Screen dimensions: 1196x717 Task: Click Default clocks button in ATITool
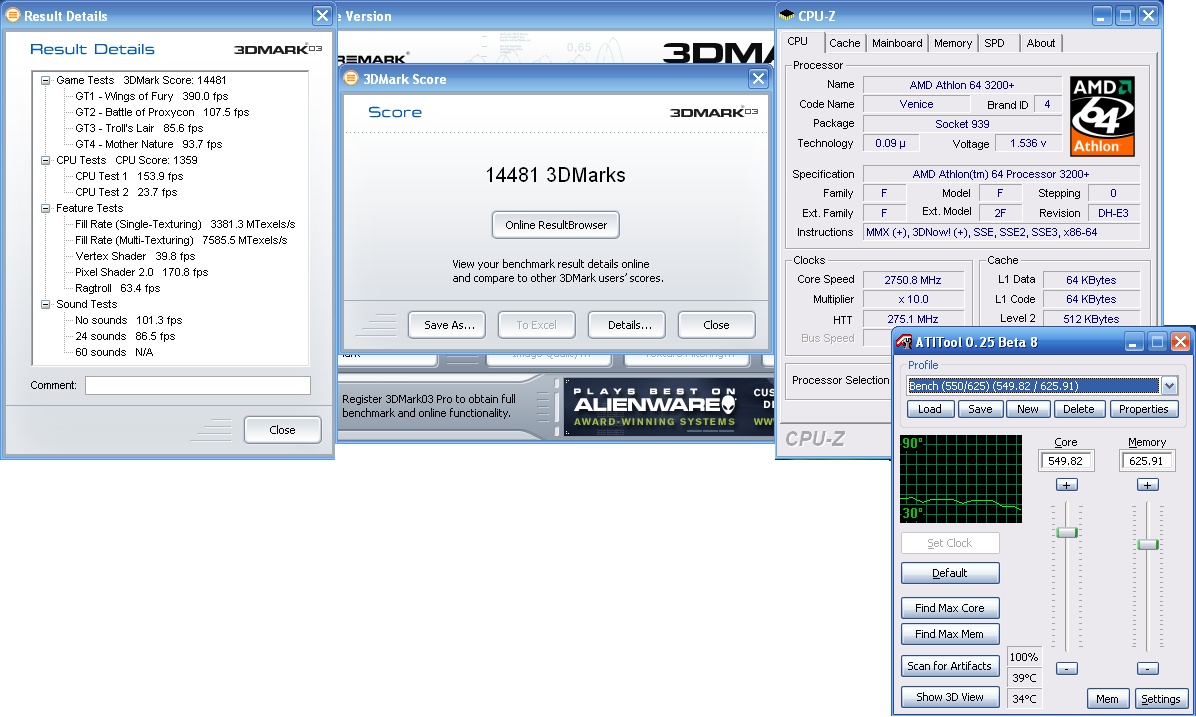tap(950, 573)
